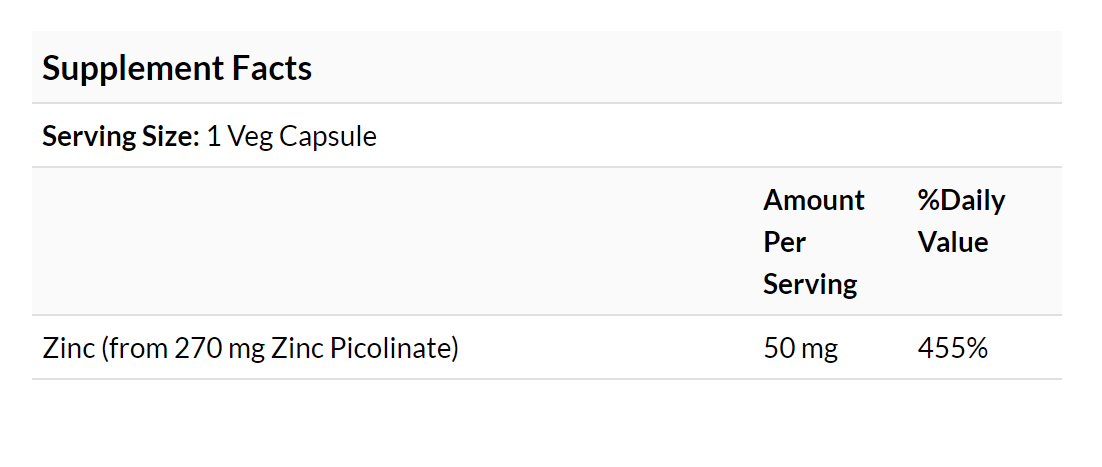Select the word Value in the header
Screen dimensions: 1102x467
coord(953,242)
